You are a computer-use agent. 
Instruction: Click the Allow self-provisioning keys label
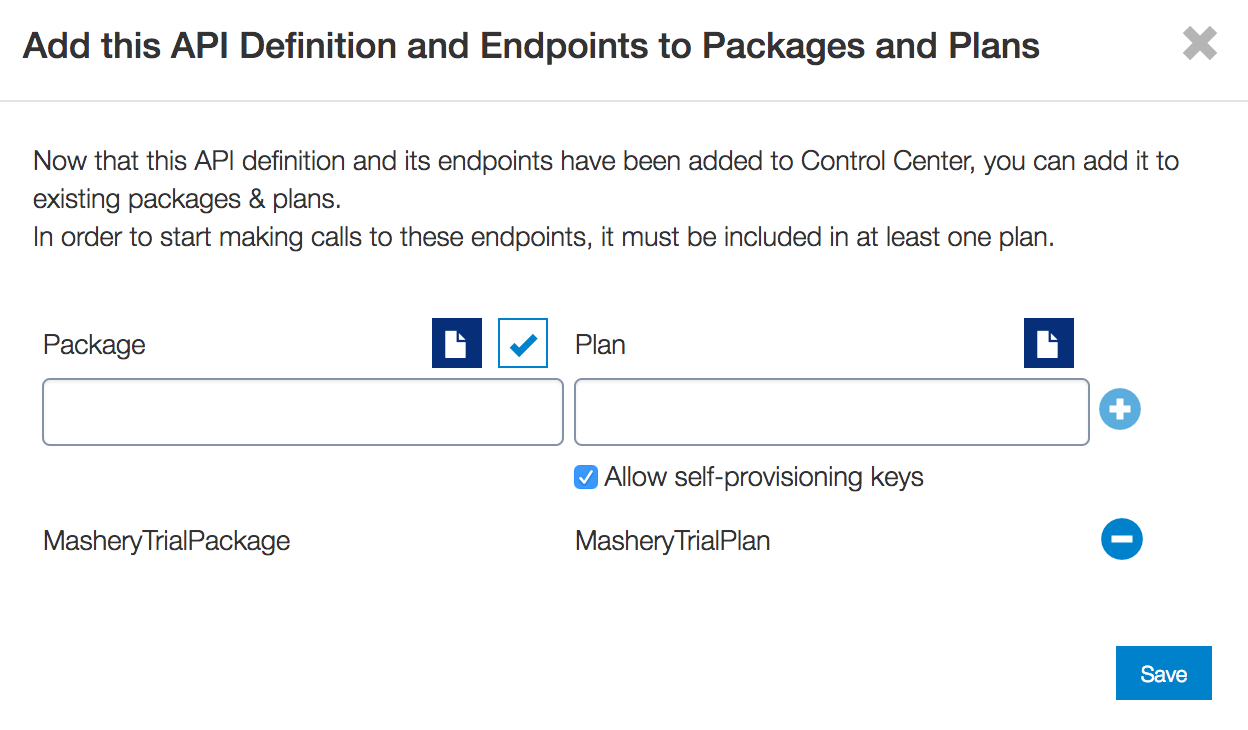click(764, 477)
